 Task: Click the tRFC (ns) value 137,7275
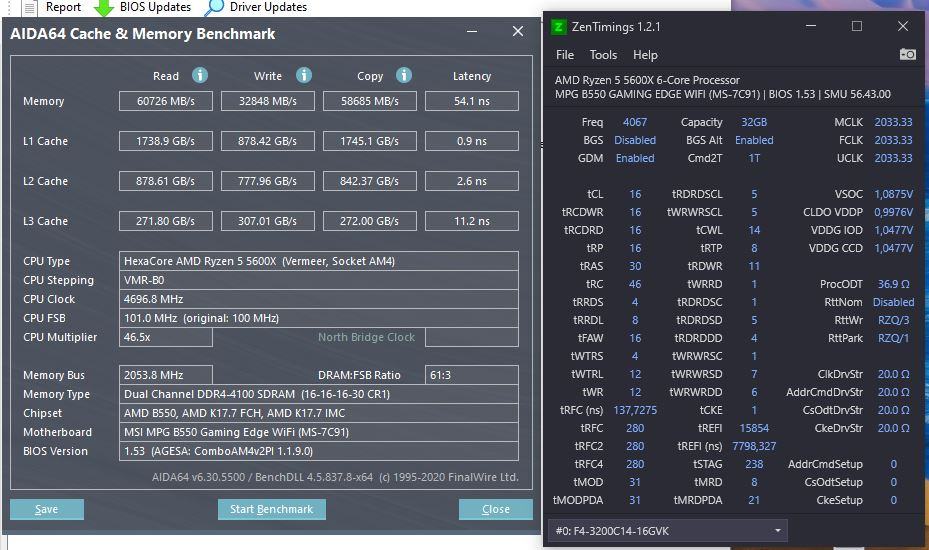point(635,410)
